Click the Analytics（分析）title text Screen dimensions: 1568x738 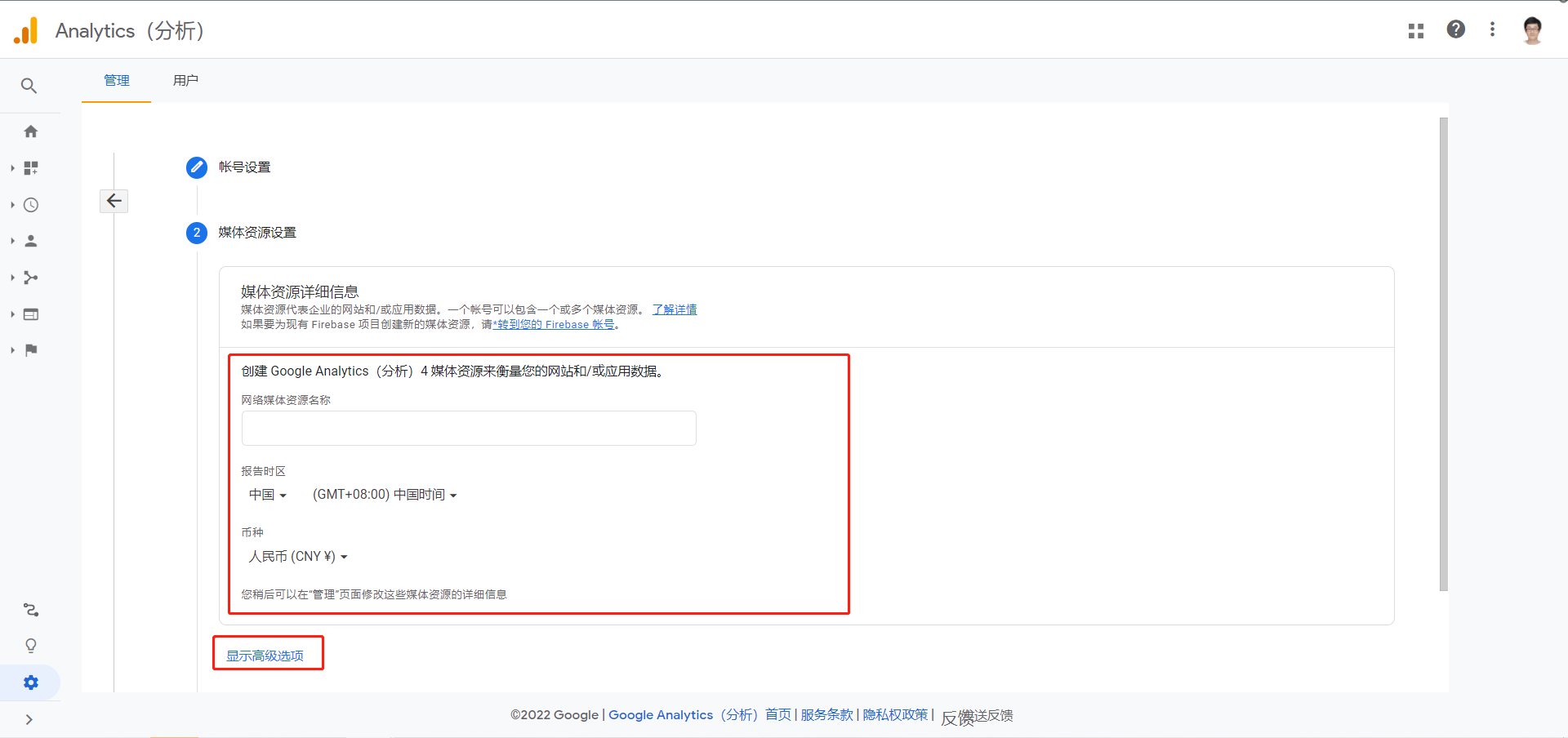click(x=129, y=31)
